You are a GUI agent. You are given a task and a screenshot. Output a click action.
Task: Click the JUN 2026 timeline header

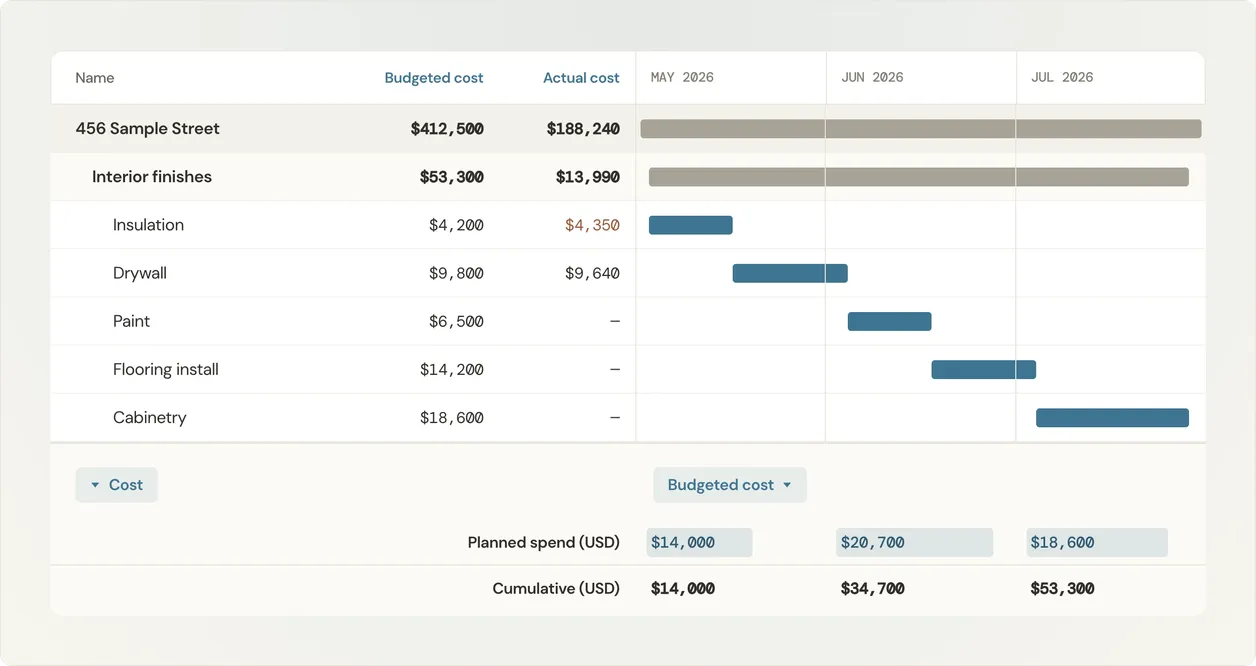point(872,77)
